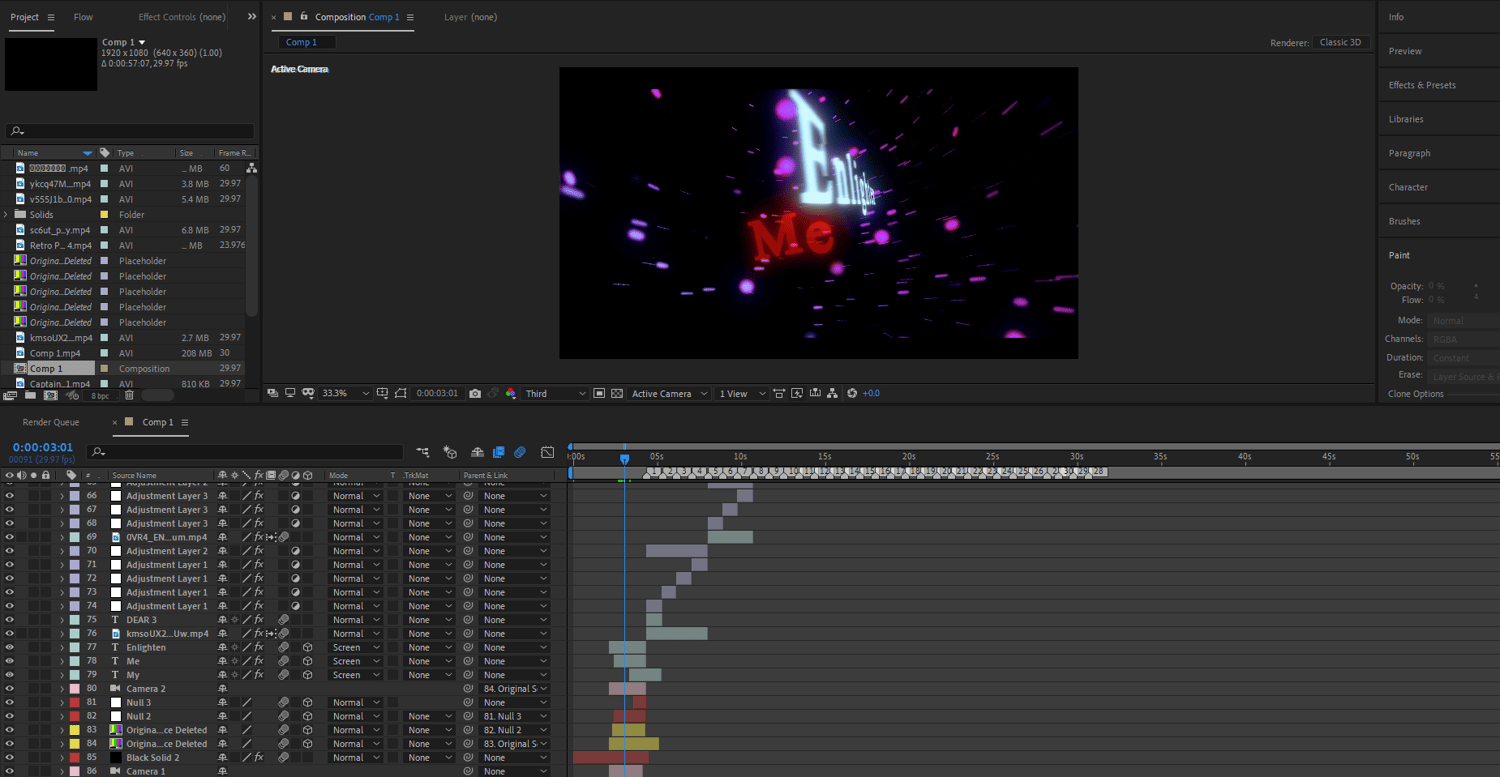Screen dimensions: 1500x777
Task: Toggle visibility of the Enlighten layer
Action: 10,648
